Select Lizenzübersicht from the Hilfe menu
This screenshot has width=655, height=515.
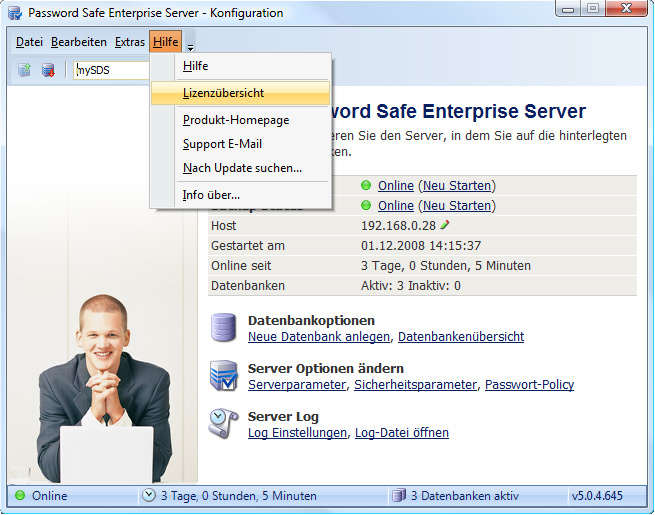click(x=241, y=93)
